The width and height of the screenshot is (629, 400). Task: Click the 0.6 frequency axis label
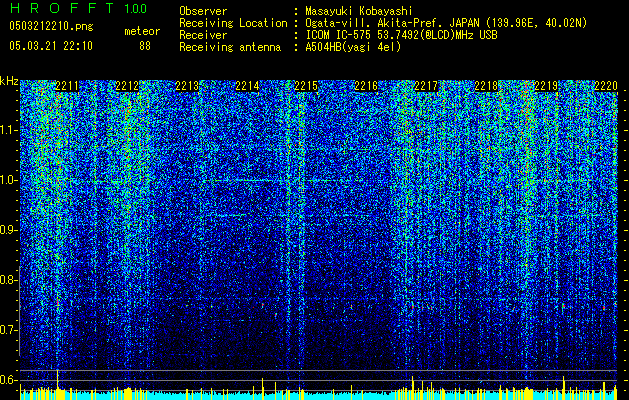click(x=9, y=380)
